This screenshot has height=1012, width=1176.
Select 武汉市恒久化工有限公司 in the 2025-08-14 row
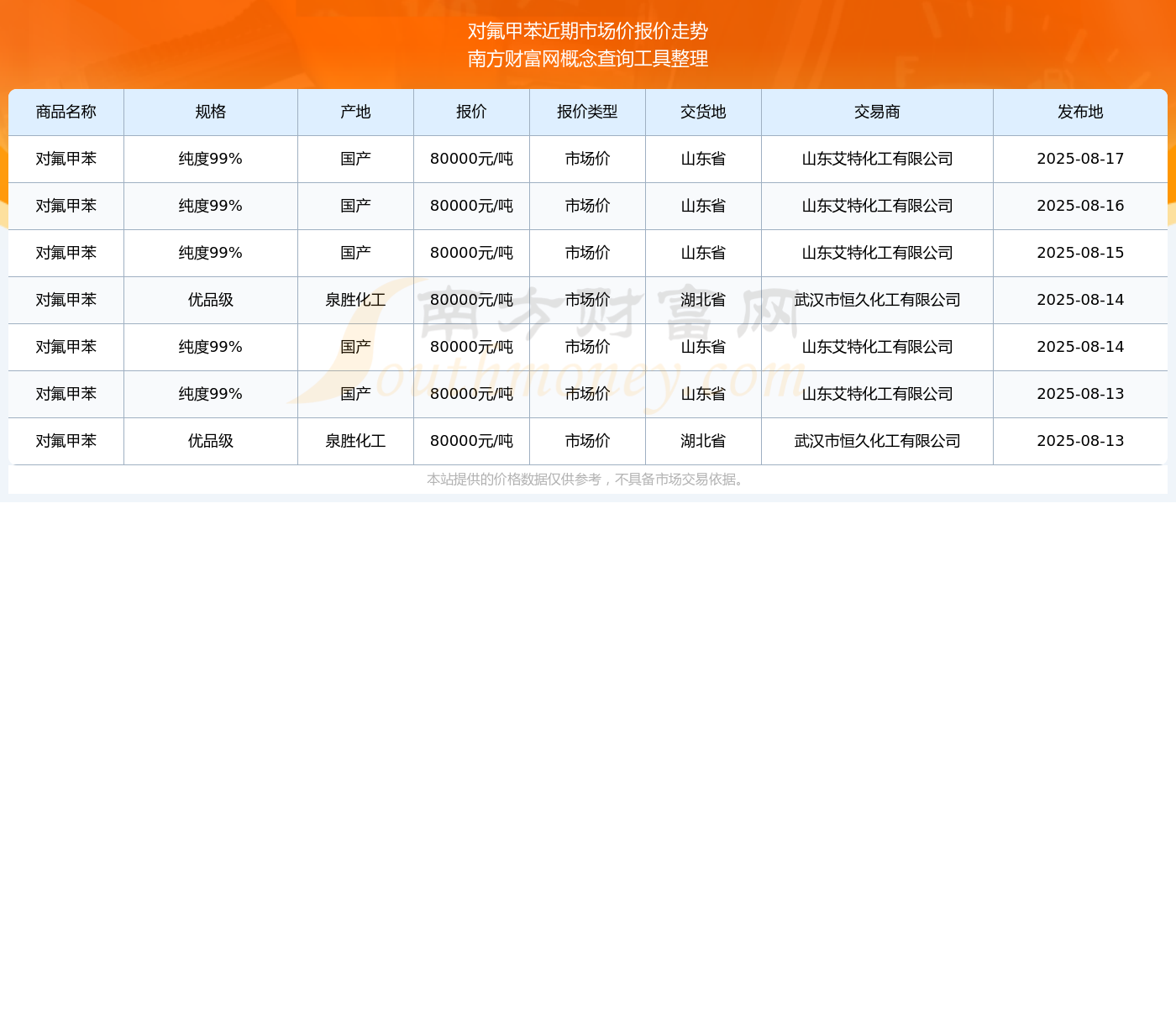pos(877,300)
